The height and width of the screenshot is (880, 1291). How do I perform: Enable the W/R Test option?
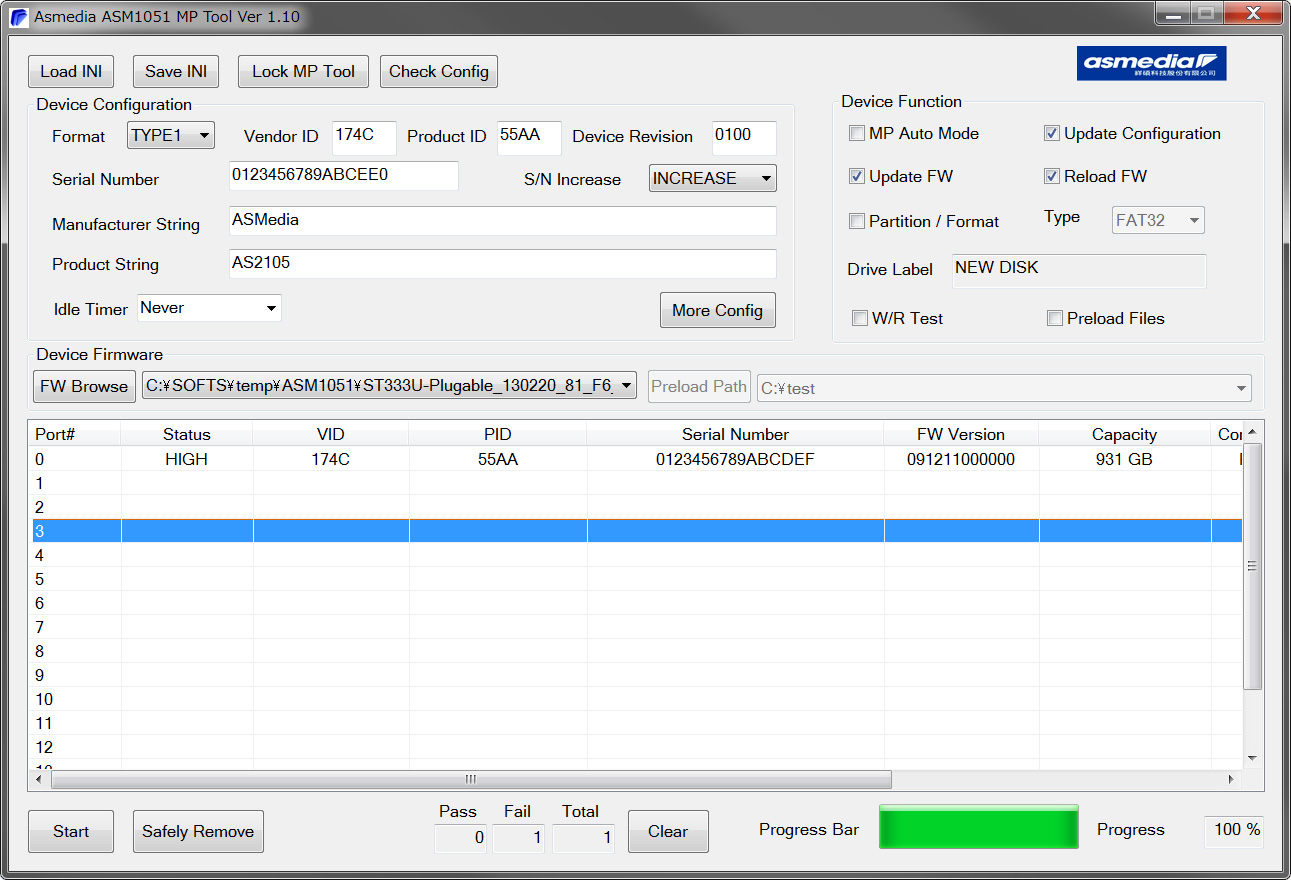click(860, 318)
